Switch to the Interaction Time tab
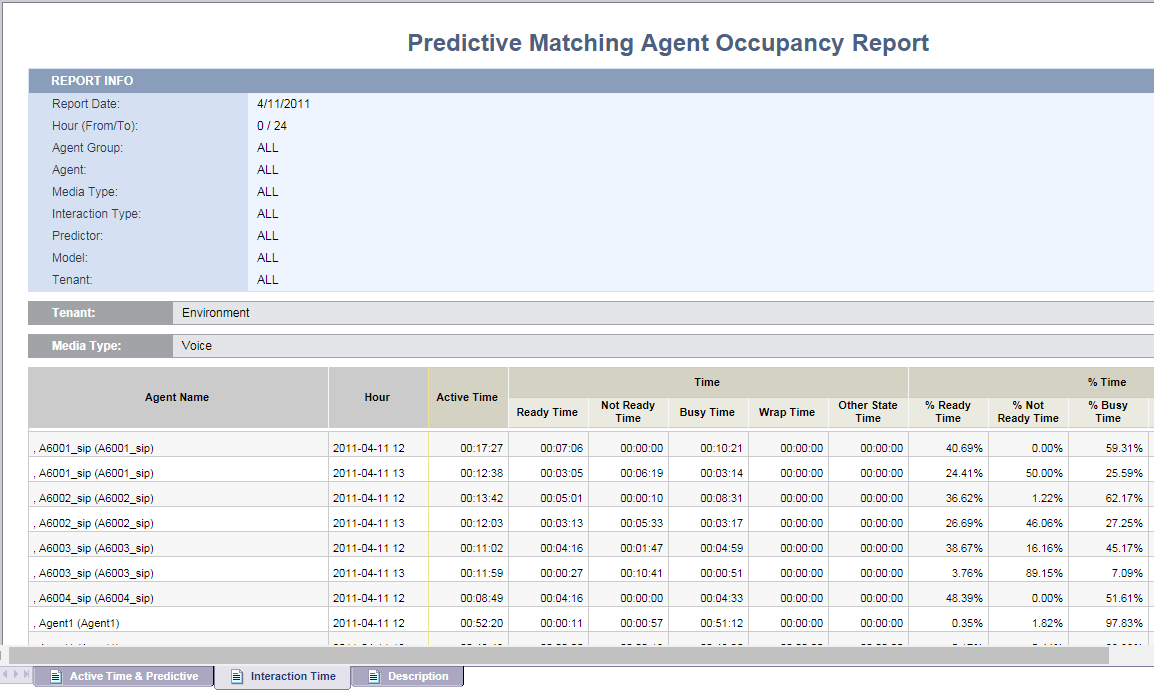 293,677
